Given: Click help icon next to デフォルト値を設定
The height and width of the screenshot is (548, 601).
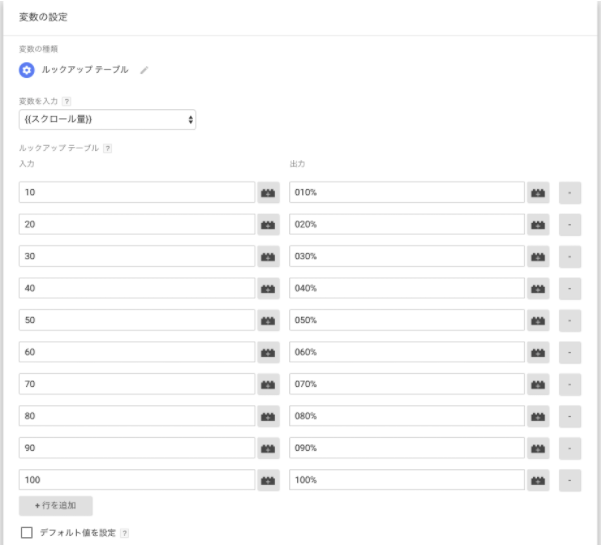Looking at the screenshot, I should click(125, 533).
